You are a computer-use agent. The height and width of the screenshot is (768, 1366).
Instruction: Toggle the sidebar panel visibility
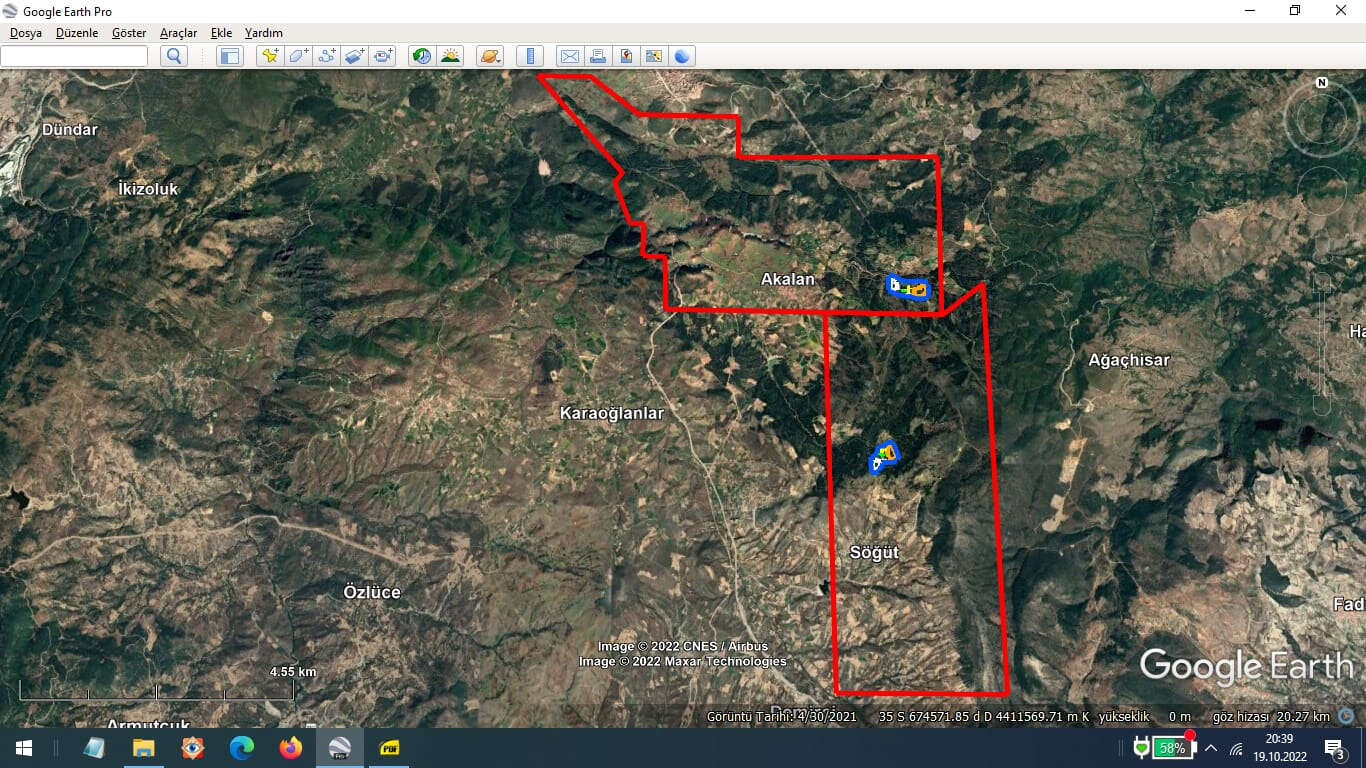(230, 56)
